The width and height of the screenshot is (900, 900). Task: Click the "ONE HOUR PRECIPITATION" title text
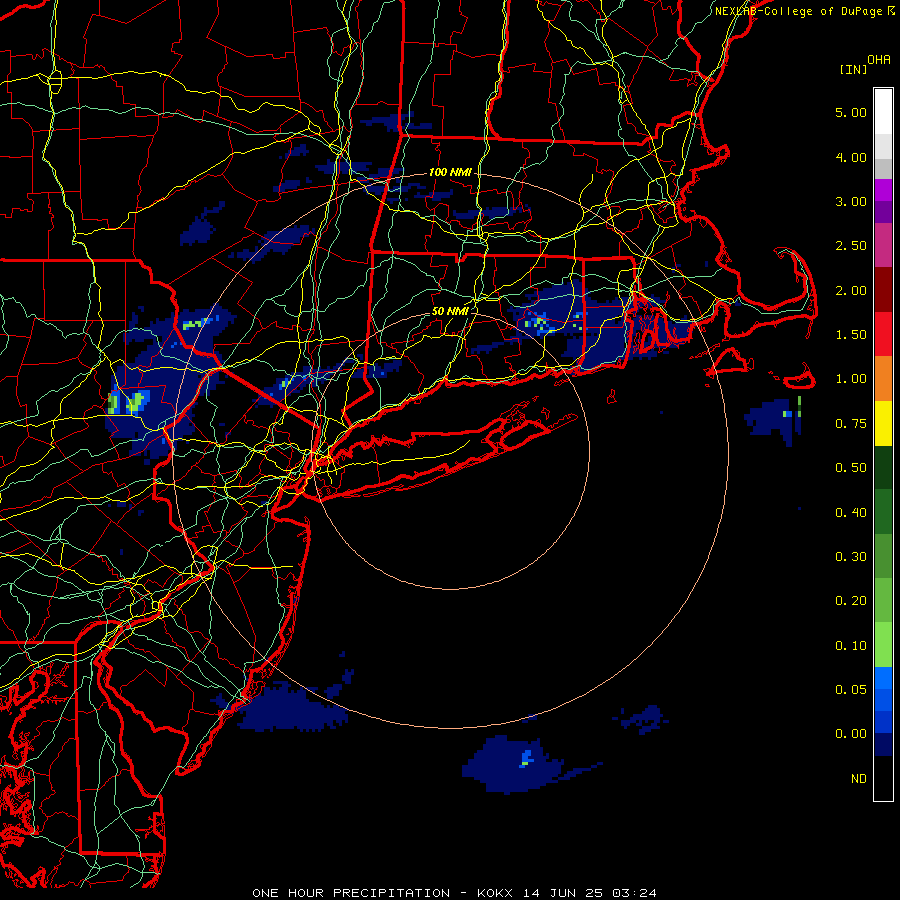[x=351, y=893]
